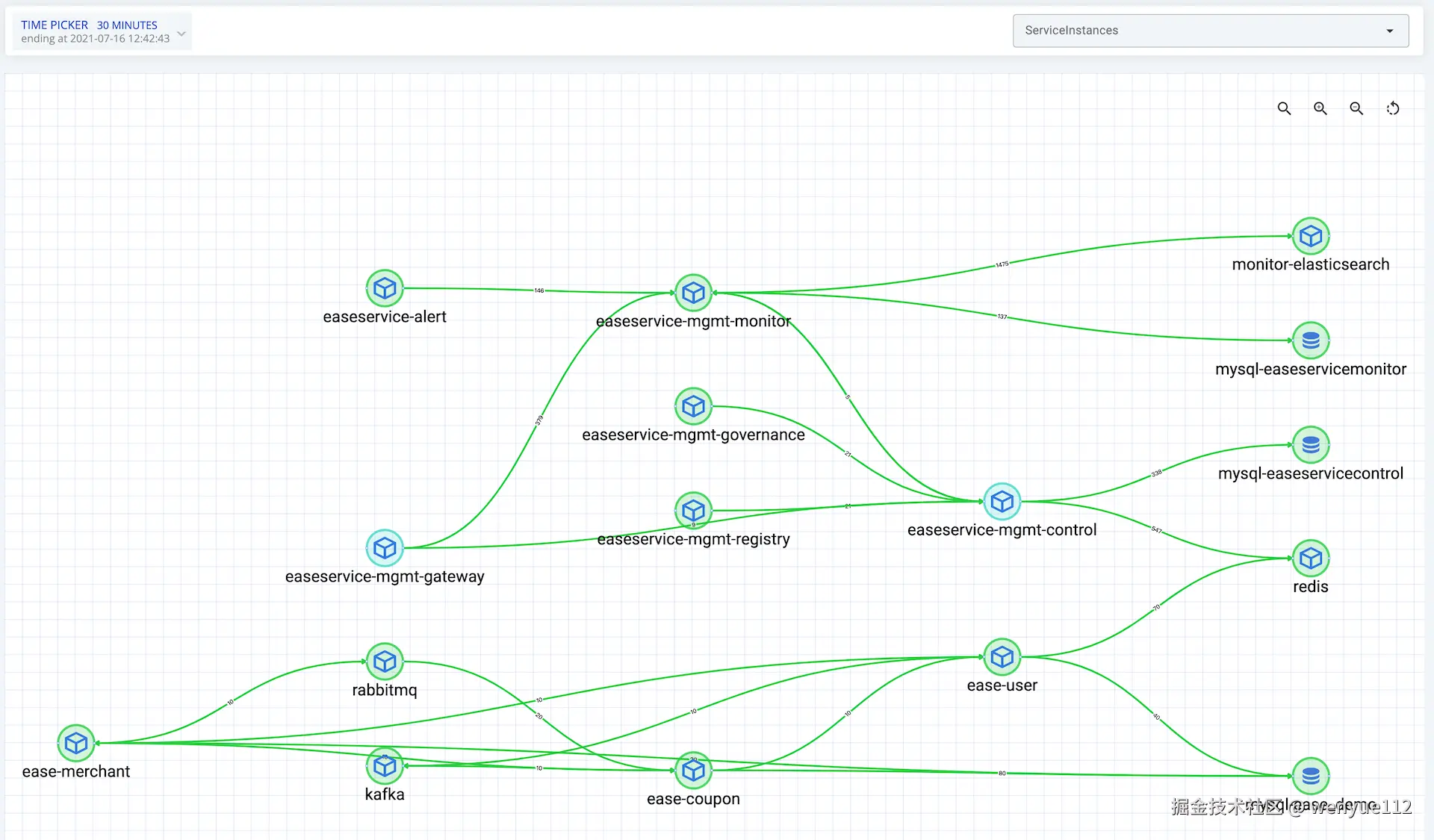
Task: Click the ease-coupon node label
Action: [693, 798]
